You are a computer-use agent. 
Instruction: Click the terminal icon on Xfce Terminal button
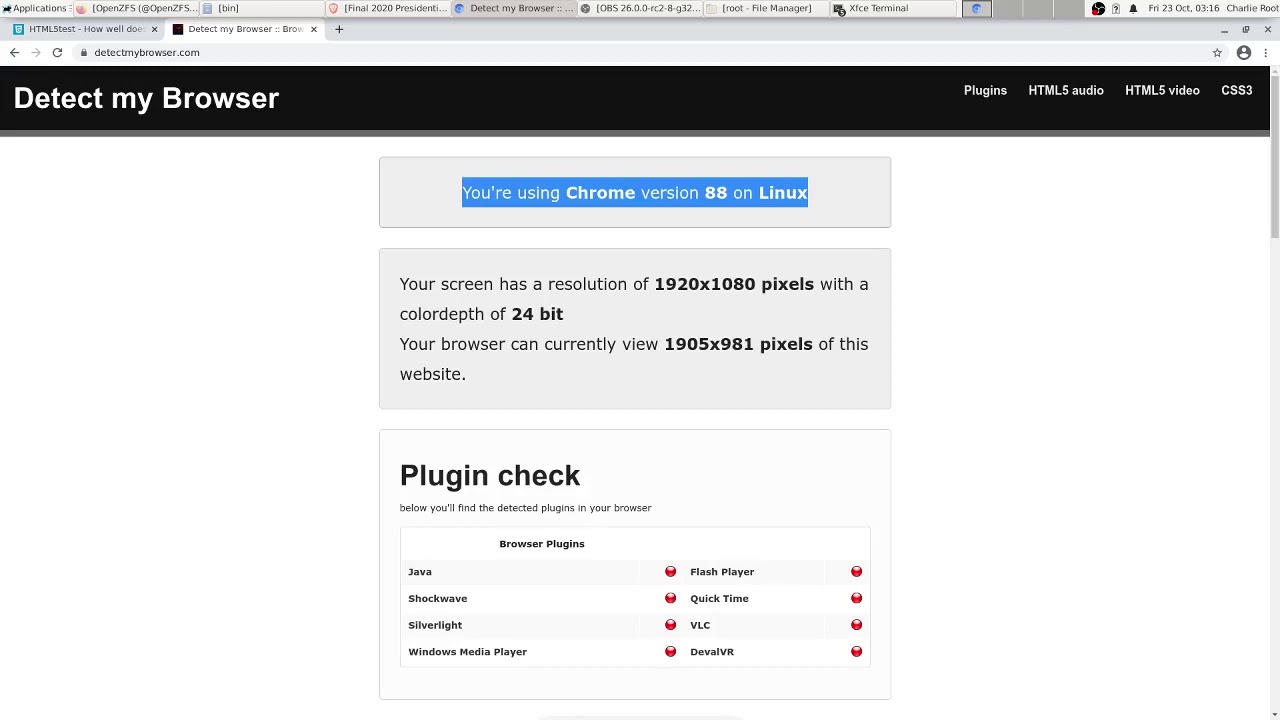(839, 8)
